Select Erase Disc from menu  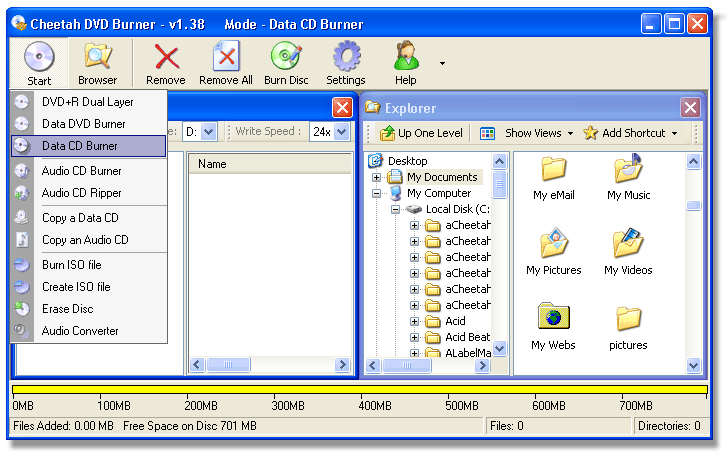tap(88, 309)
